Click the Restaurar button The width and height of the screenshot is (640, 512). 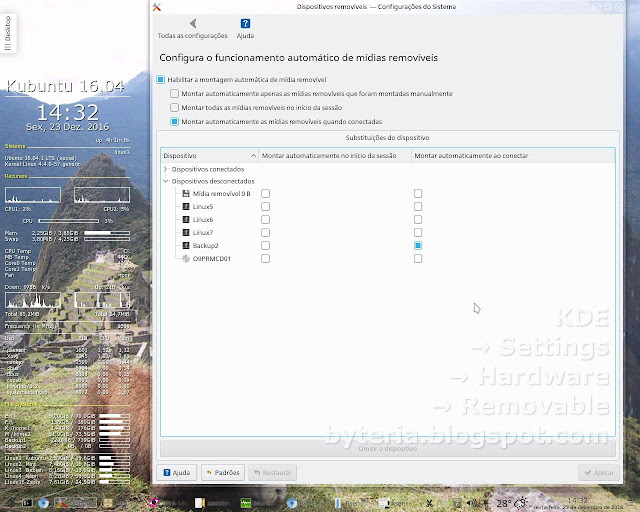coord(272,472)
